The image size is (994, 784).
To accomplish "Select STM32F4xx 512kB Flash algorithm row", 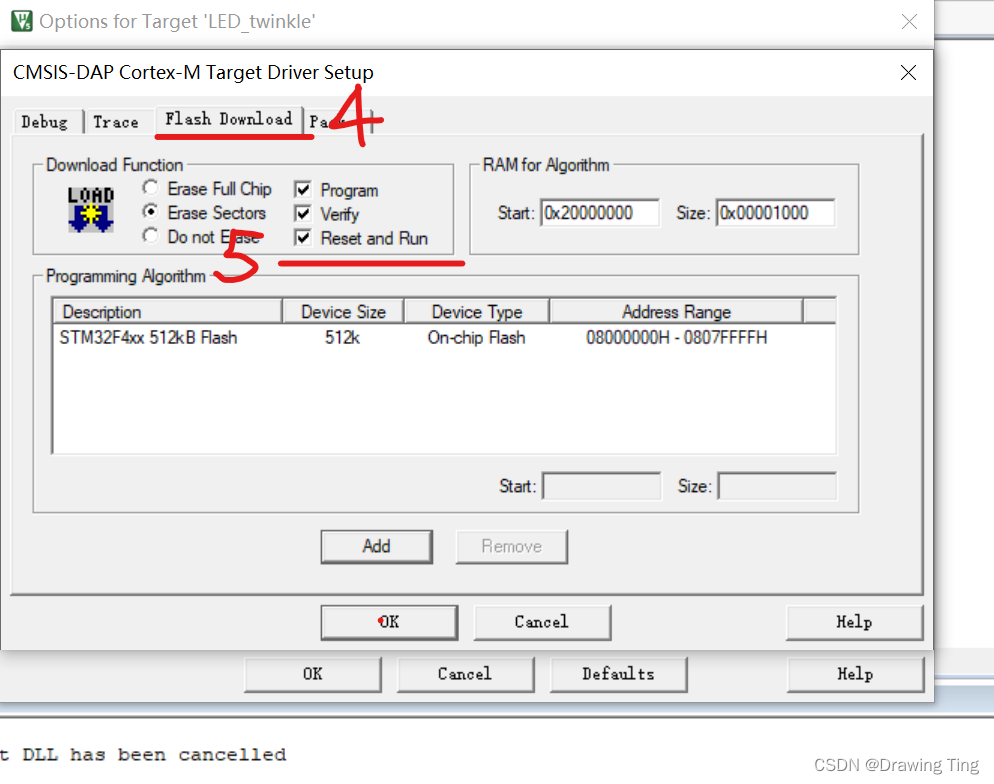I will tap(444, 337).
